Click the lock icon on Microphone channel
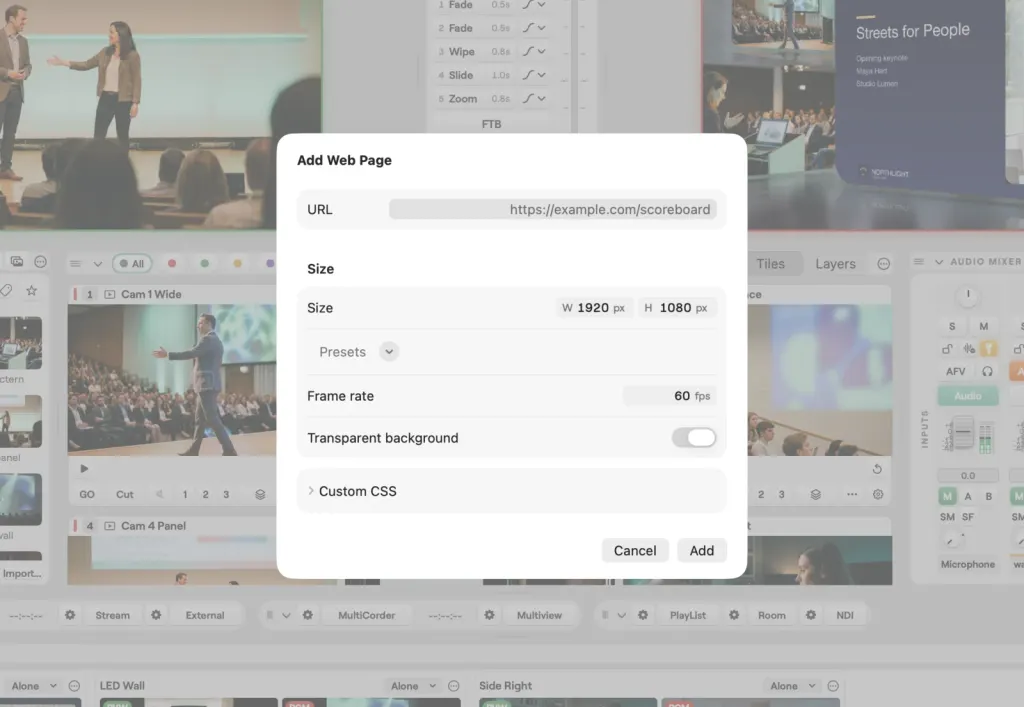The image size is (1024, 707). (x=947, y=349)
